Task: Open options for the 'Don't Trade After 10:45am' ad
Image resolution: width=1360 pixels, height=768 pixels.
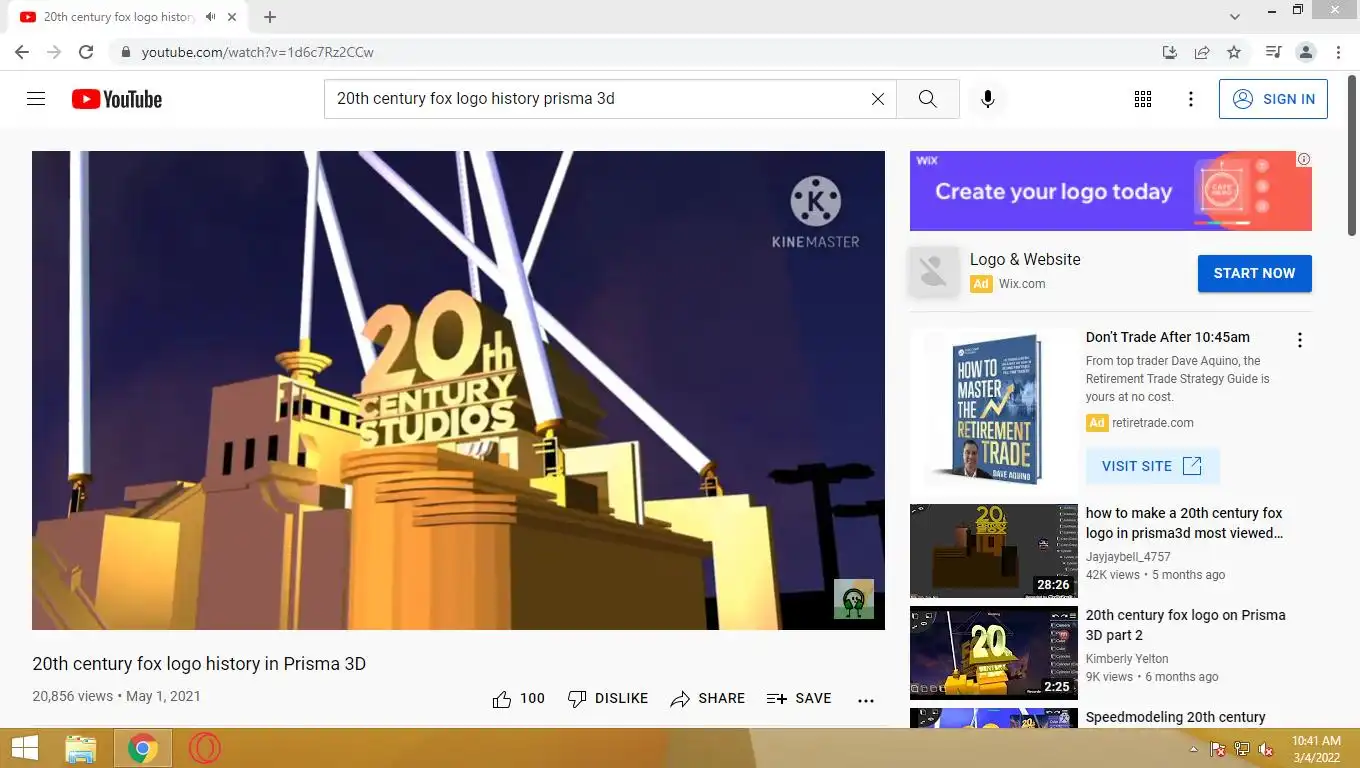Action: click(x=1300, y=340)
